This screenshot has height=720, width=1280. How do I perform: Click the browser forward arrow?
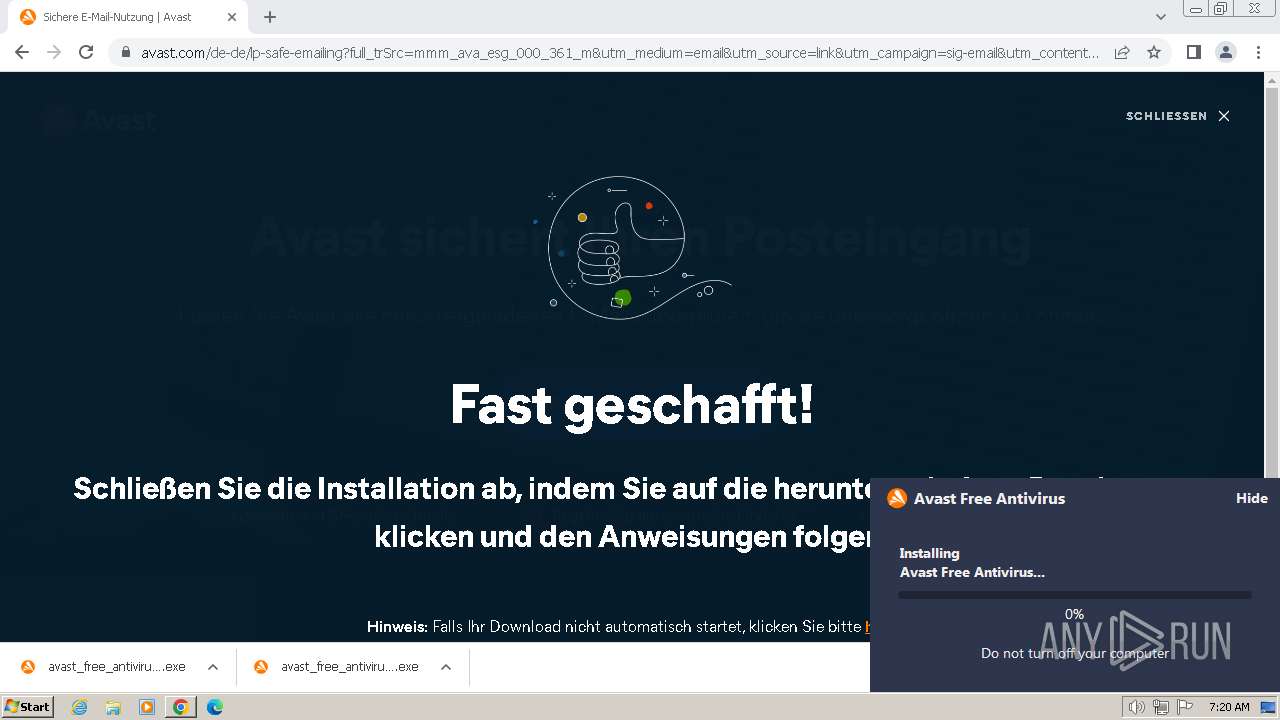tap(54, 52)
